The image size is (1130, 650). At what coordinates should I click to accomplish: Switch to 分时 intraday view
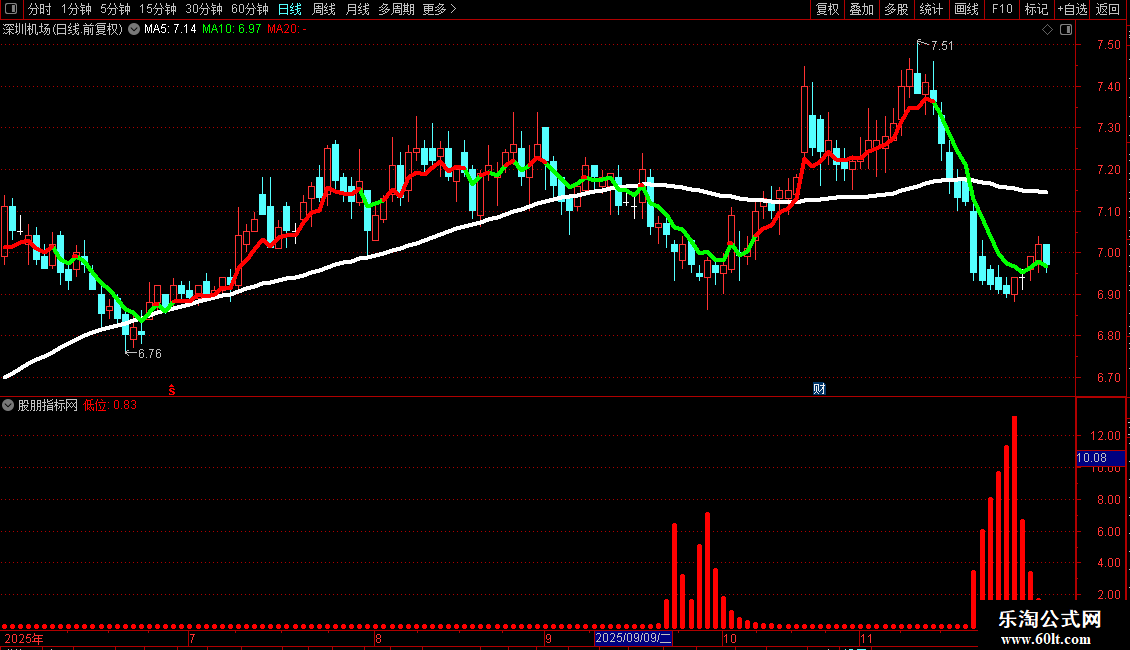(40, 9)
